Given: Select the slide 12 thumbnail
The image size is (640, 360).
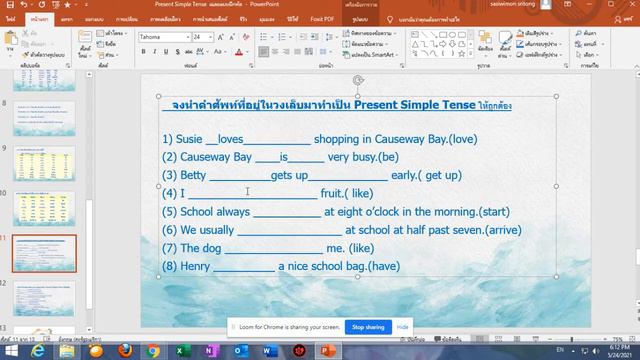Looking at the screenshot, I should click(44, 299).
